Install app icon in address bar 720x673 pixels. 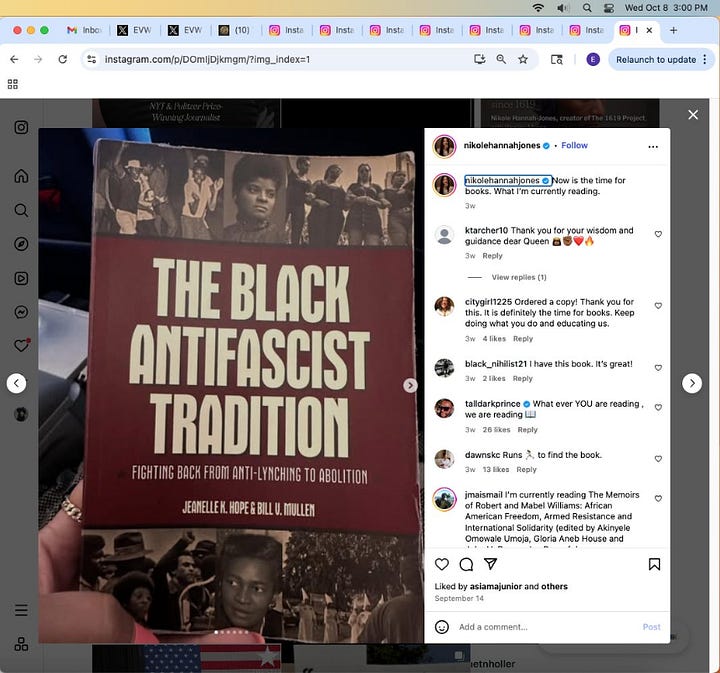[x=479, y=59]
